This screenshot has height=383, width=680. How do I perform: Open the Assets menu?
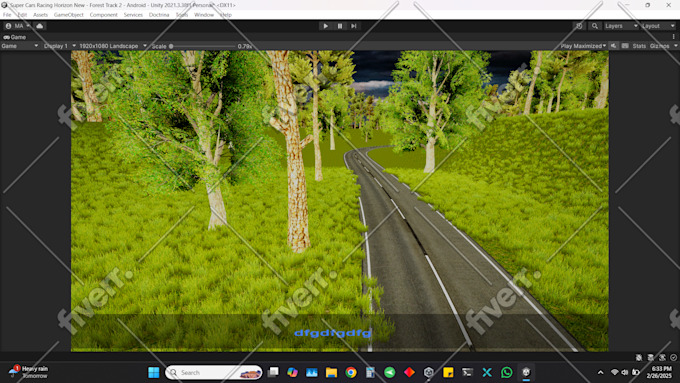point(40,15)
